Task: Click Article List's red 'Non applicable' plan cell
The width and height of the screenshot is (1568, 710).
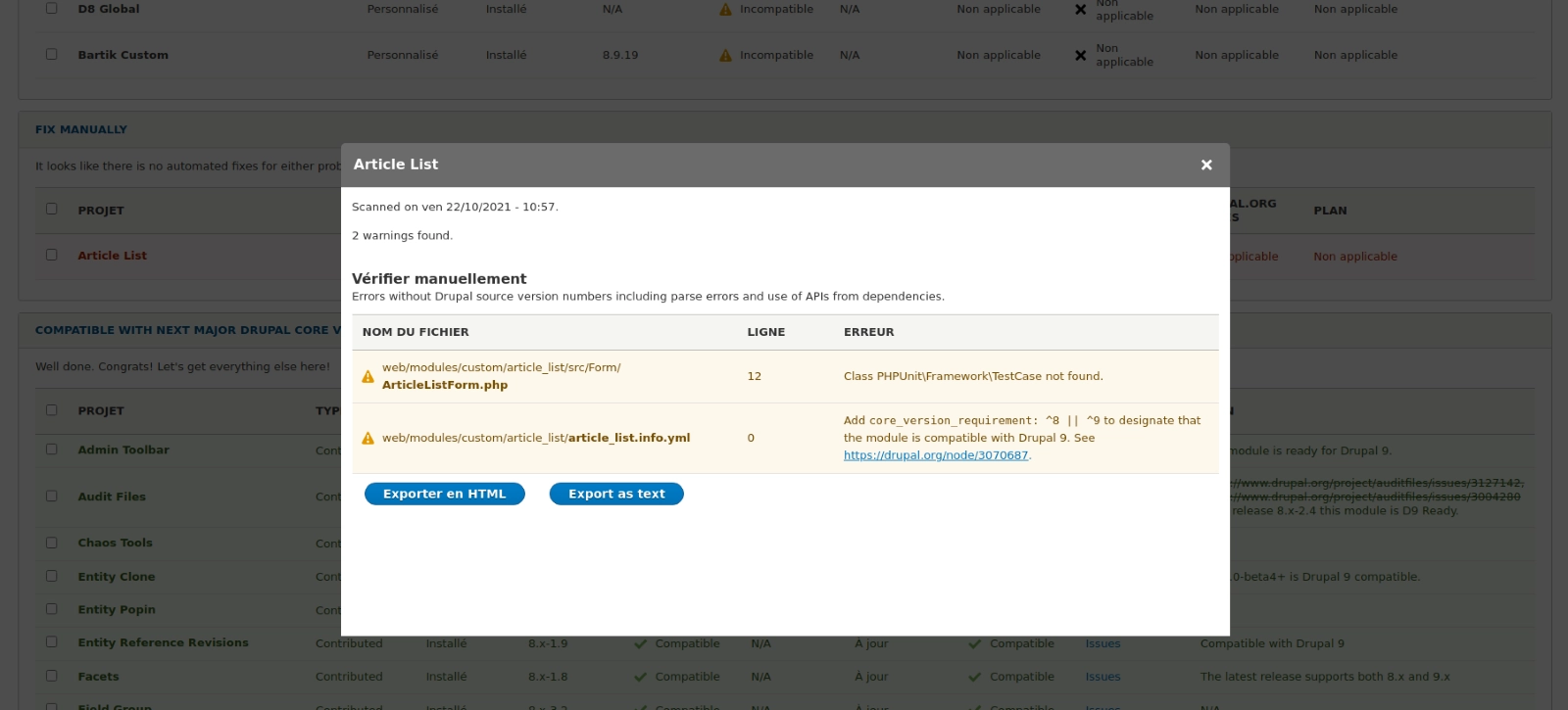Action: coord(1355,257)
